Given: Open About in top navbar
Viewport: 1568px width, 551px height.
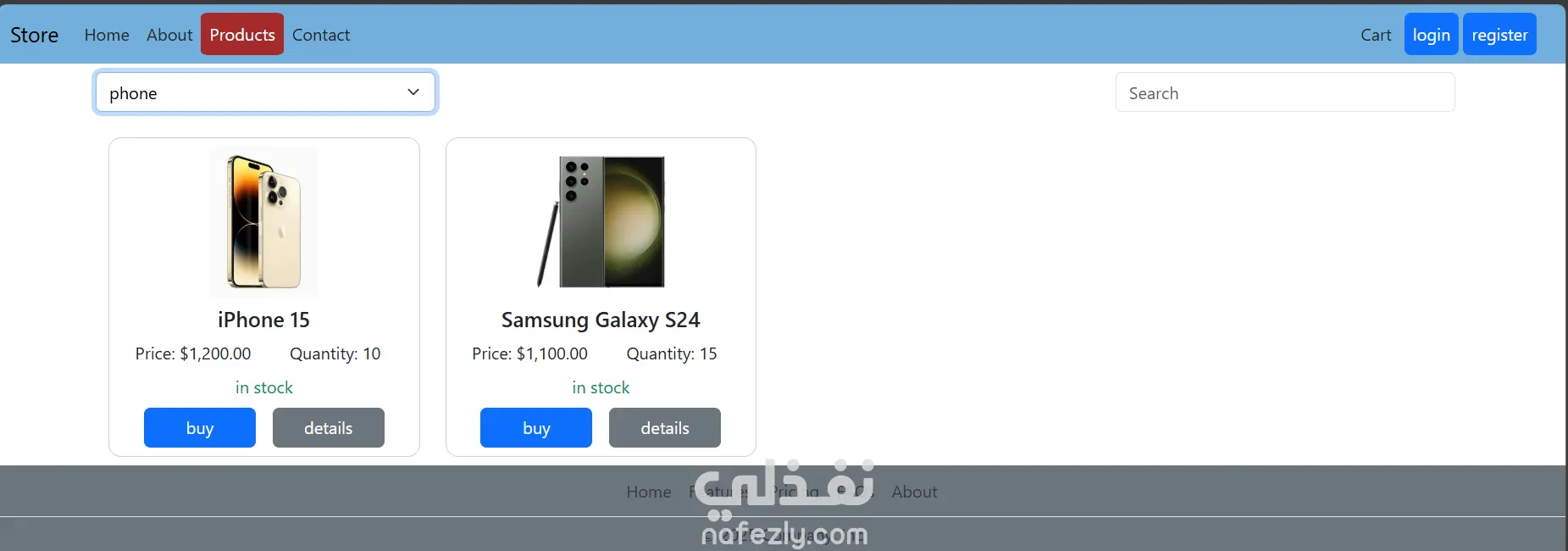Looking at the screenshot, I should coord(169,35).
